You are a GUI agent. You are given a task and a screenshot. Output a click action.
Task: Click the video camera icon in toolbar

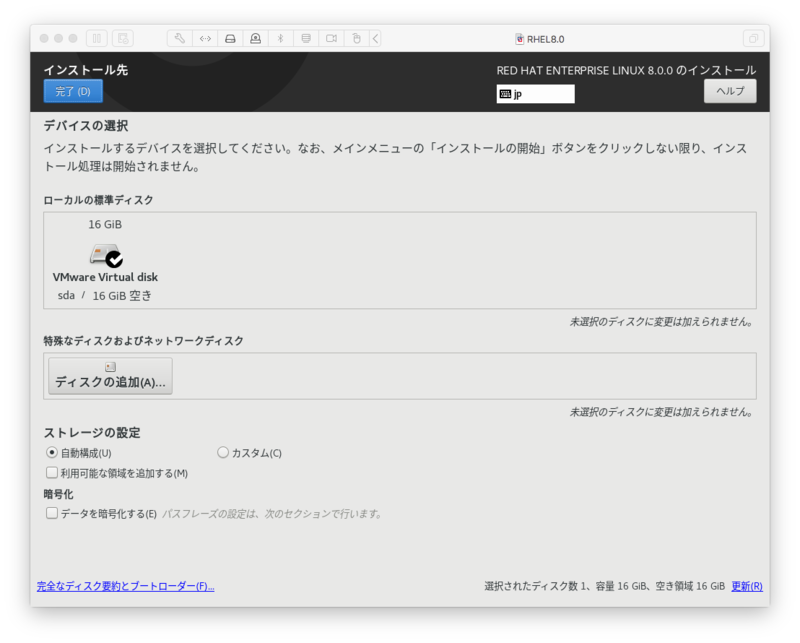331,38
